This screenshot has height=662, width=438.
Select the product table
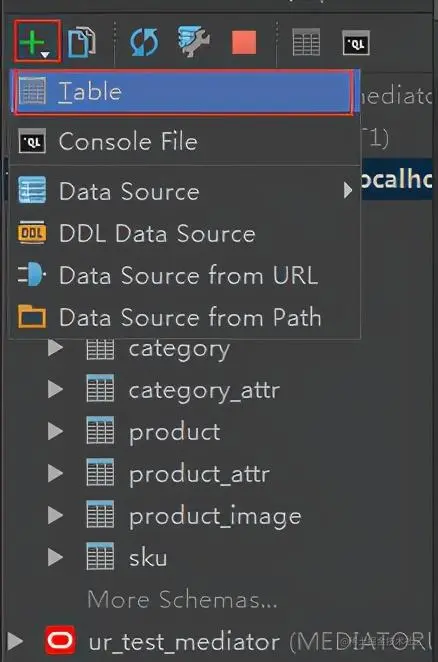pyautogui.click(x=174, y=432)
